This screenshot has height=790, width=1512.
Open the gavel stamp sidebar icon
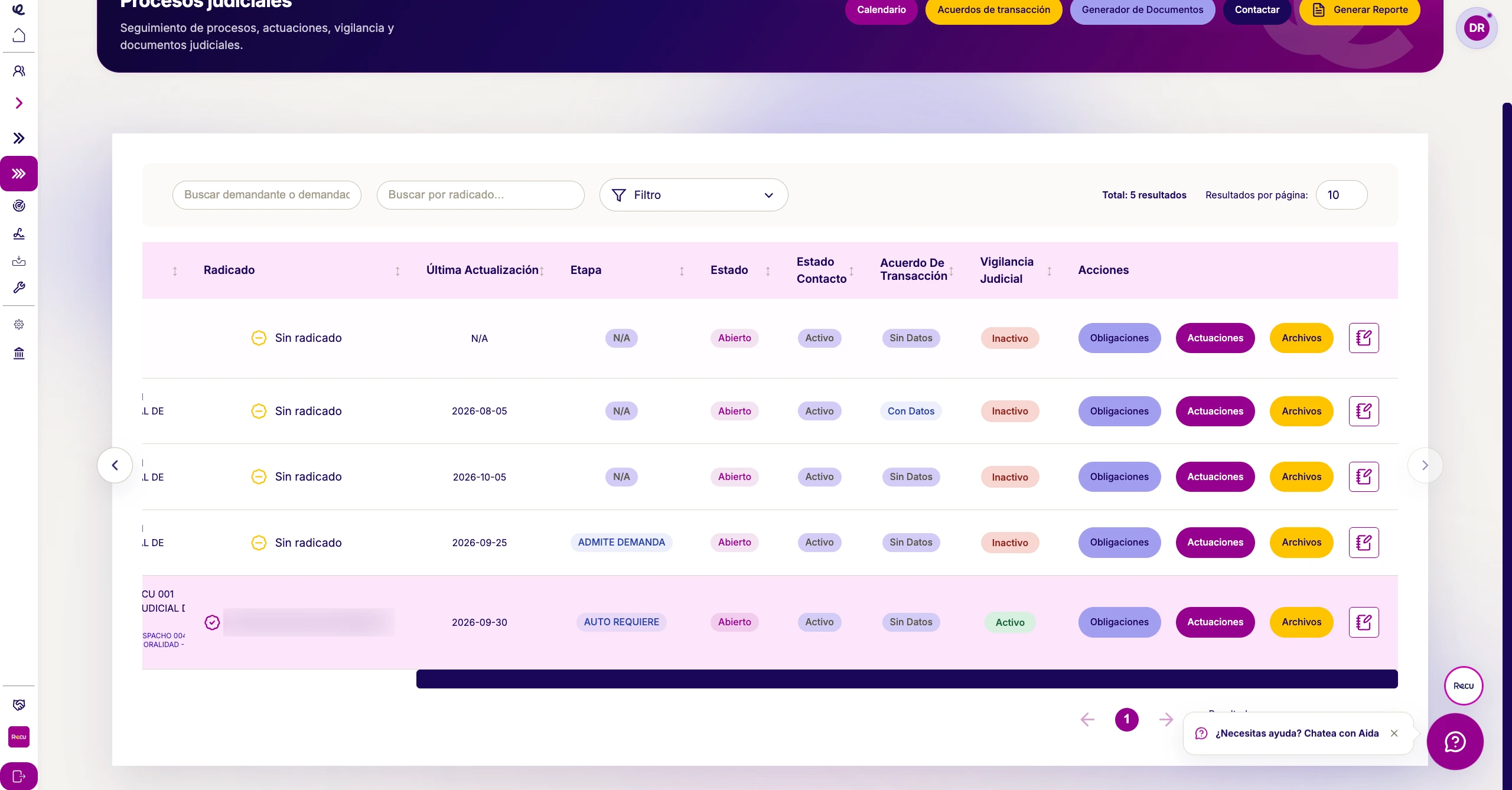[x=19, y=234]
